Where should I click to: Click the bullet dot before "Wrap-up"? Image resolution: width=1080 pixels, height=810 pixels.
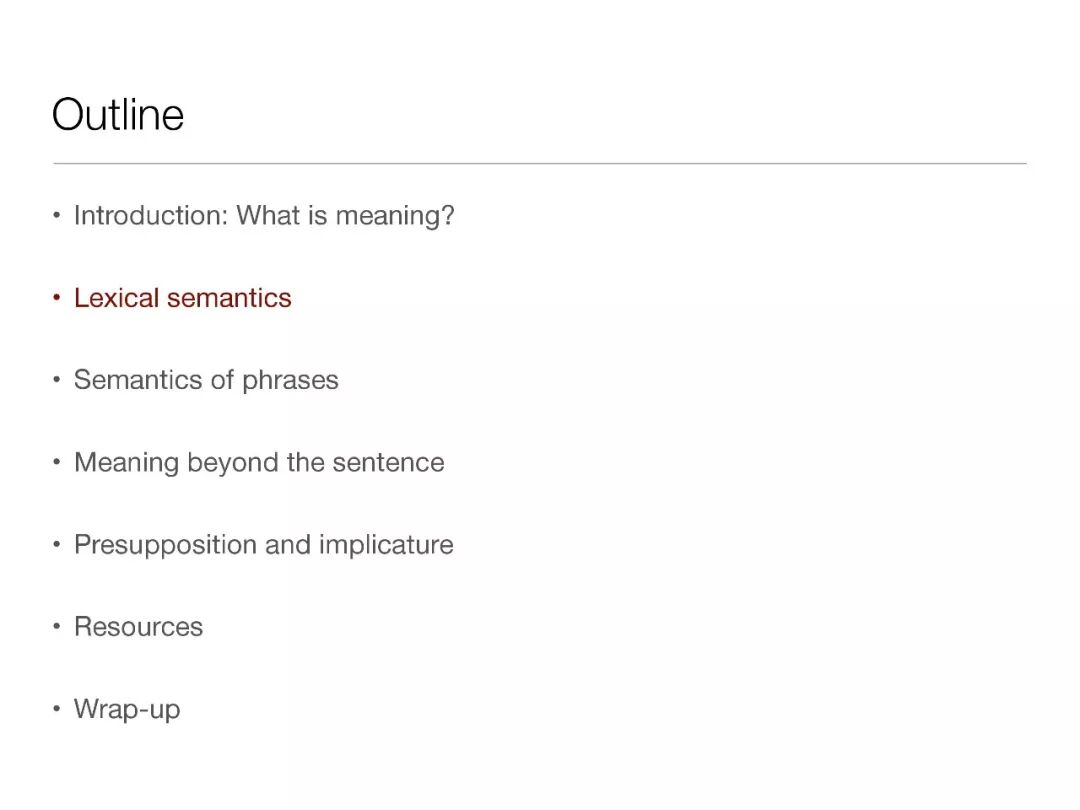point(57,710)
